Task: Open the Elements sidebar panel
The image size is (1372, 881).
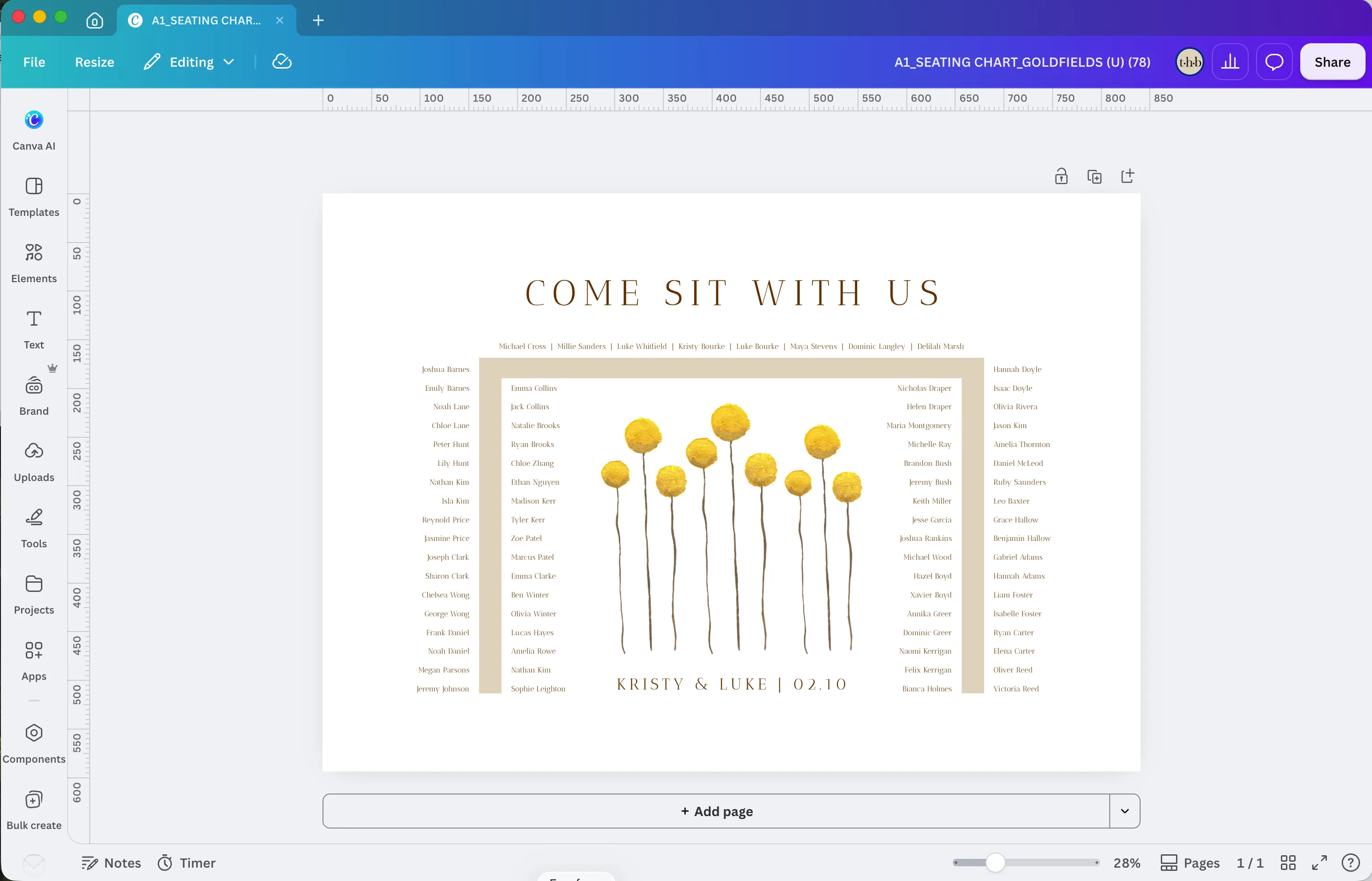Action: point(34,263)
